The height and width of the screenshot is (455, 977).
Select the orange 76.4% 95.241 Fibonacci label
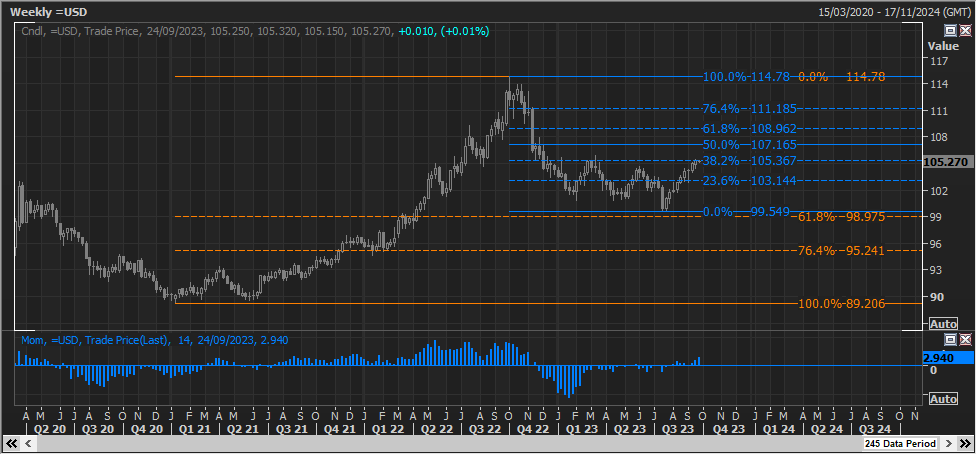point(841,251)
